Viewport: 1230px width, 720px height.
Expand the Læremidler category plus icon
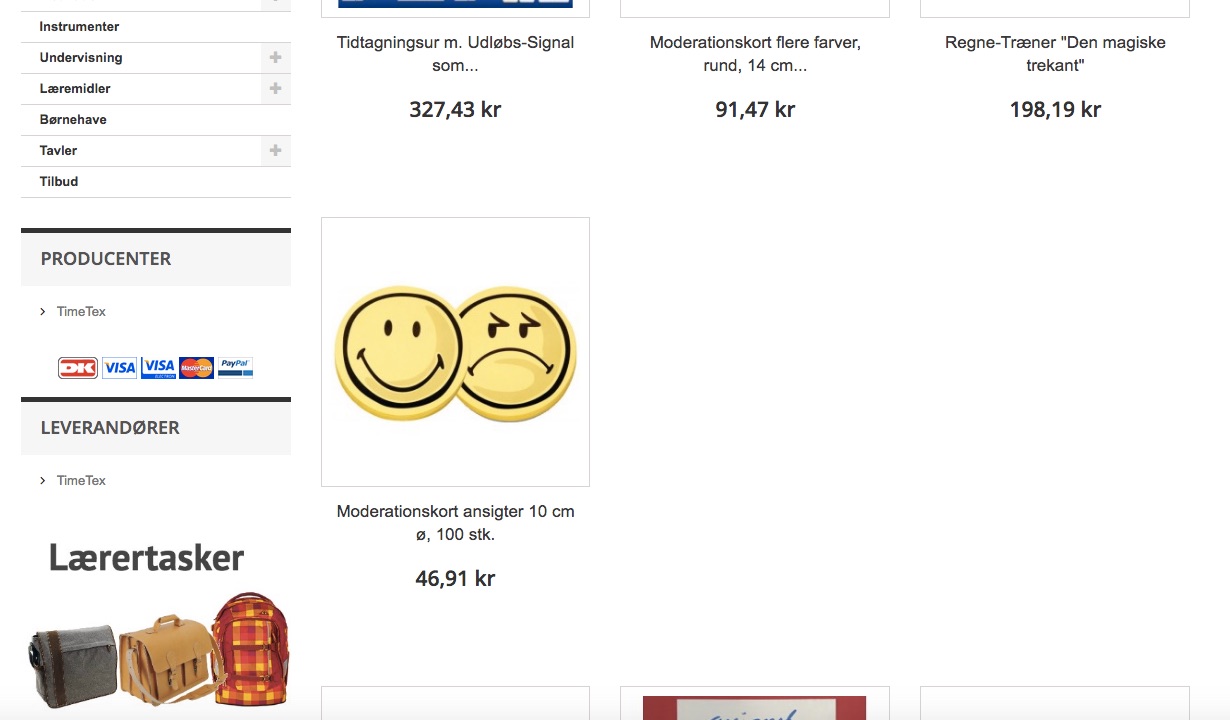[275, 89]
